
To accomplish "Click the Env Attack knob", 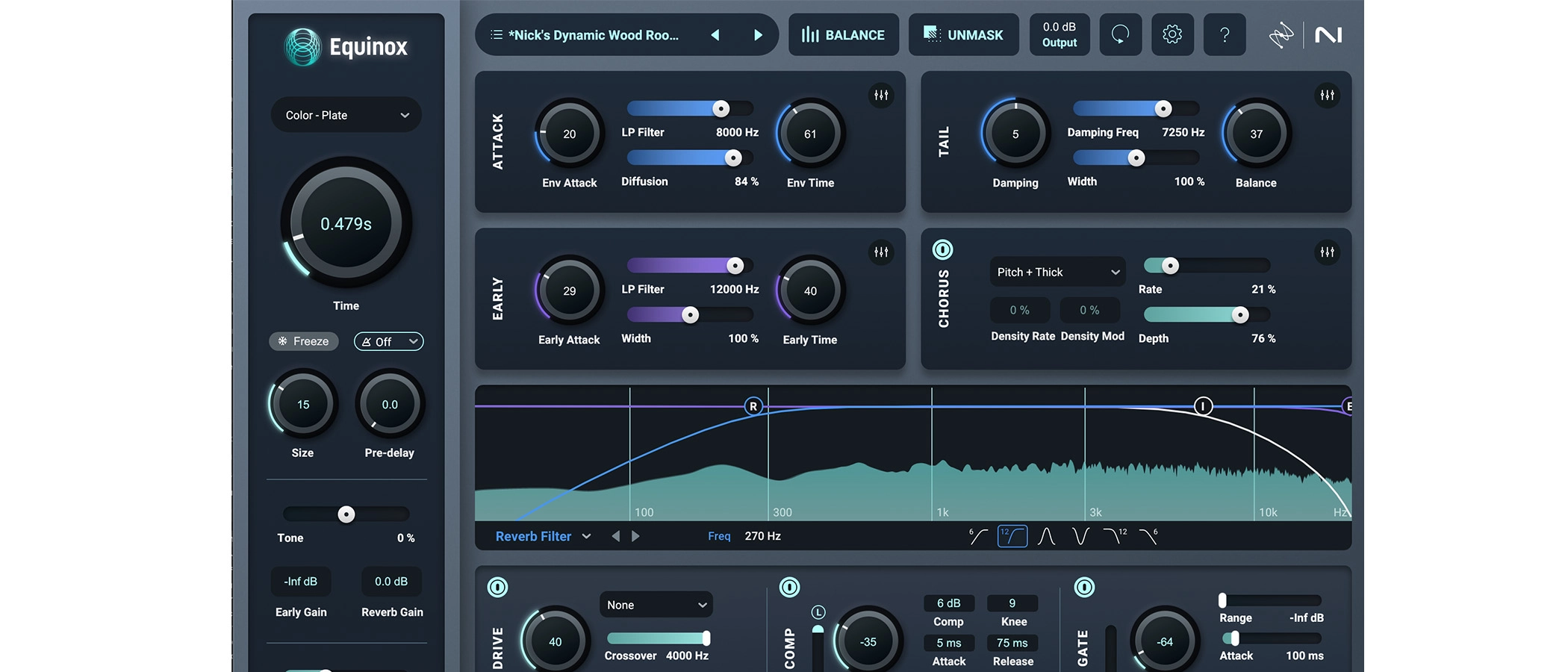I will click(570, 134).
